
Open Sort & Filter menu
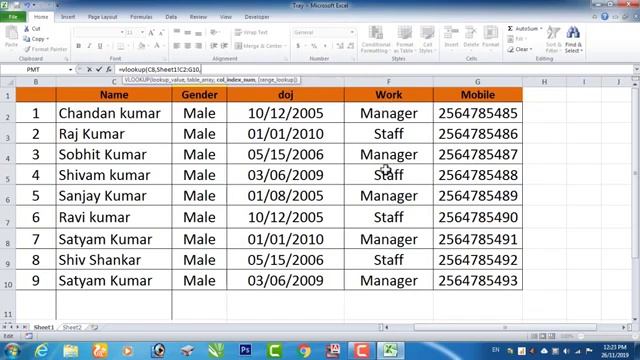[x=553, y=39]
